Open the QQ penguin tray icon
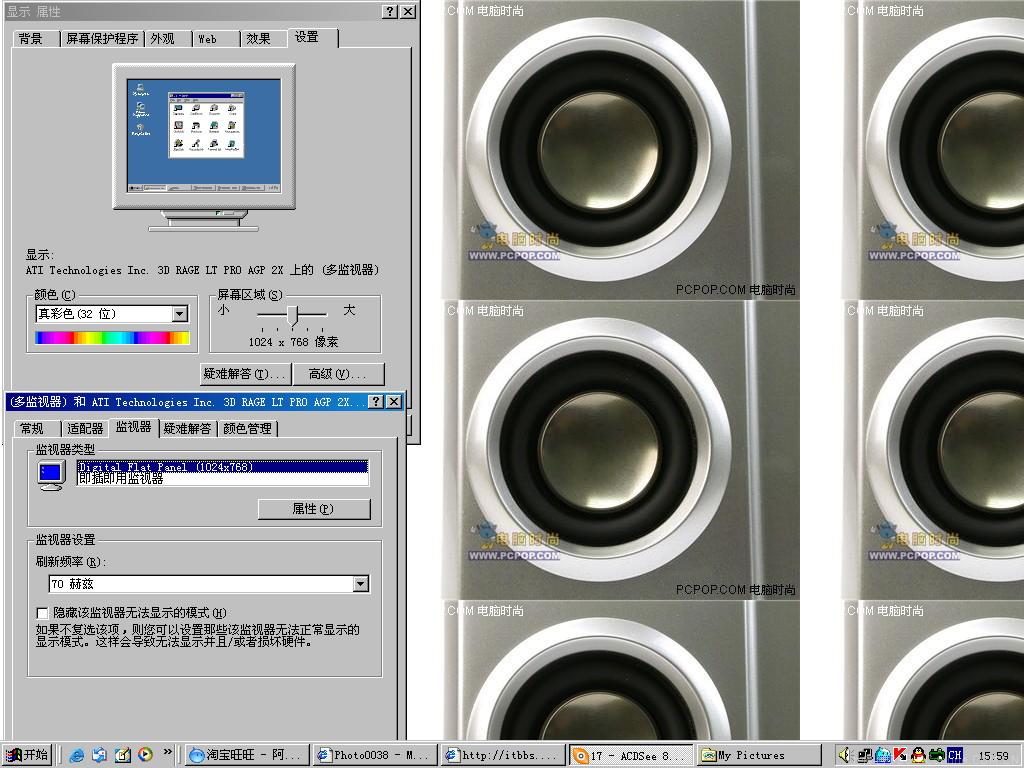1024x768 pixels. pos(918,755)
